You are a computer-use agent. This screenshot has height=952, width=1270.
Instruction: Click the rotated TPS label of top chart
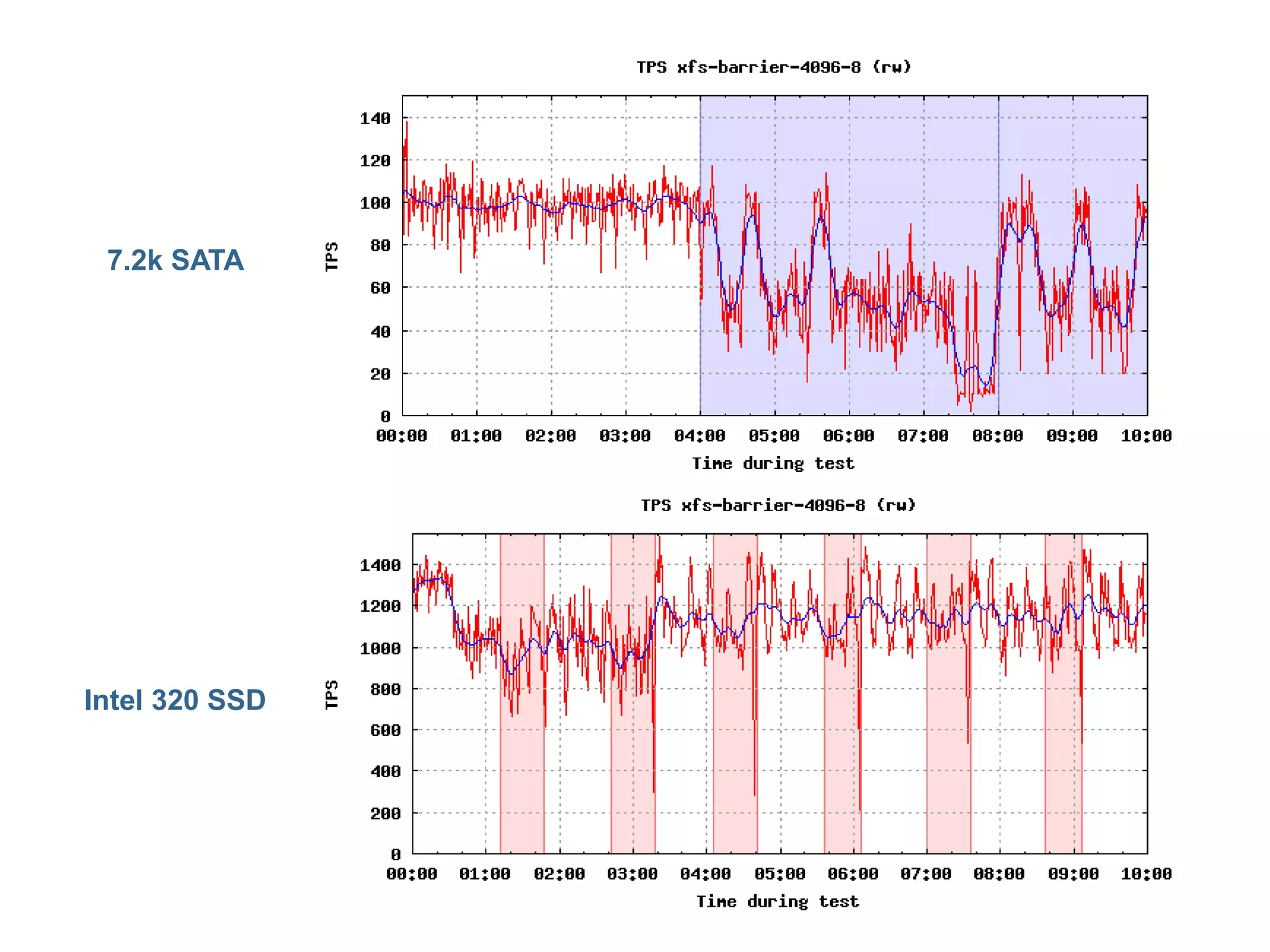pos(332,256)
